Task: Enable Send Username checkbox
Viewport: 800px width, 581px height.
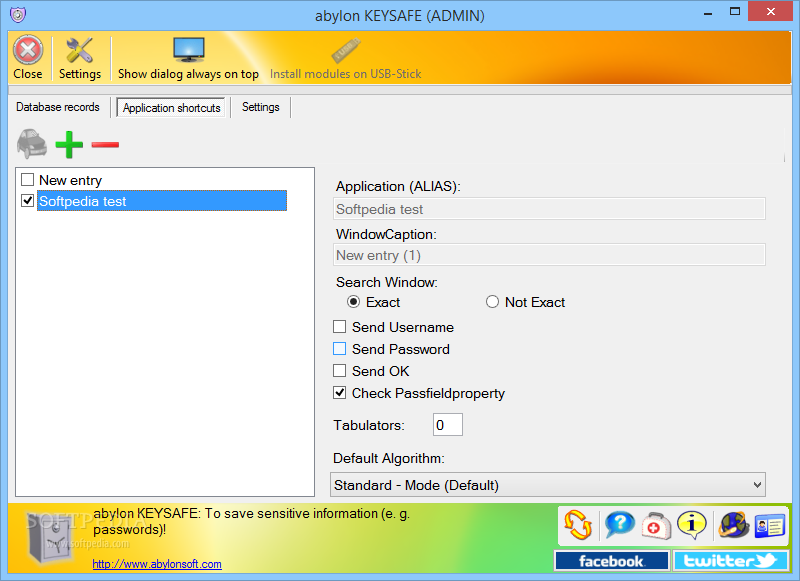Action: point(339,326)
